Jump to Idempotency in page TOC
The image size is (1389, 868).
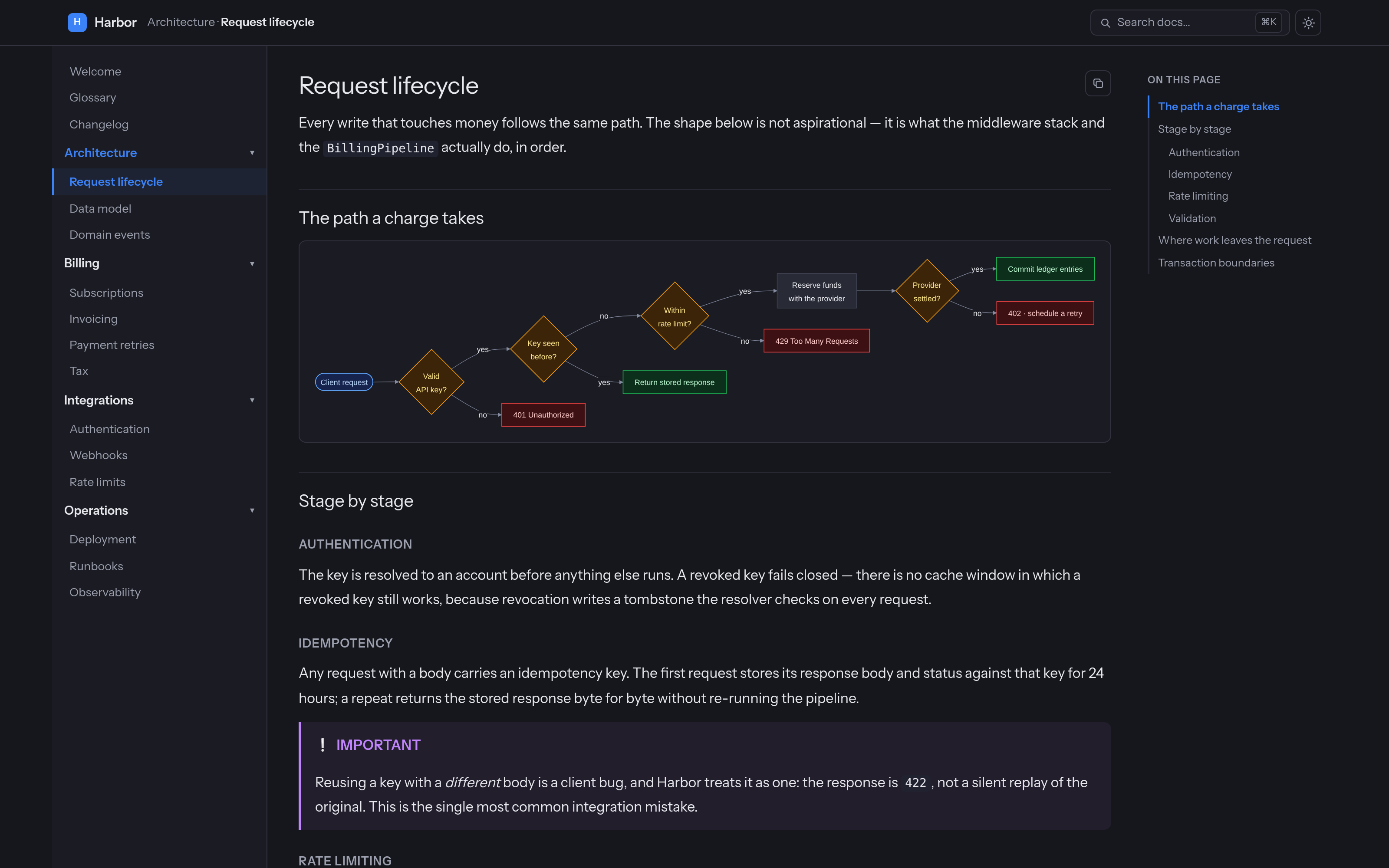click(1200, 174)
